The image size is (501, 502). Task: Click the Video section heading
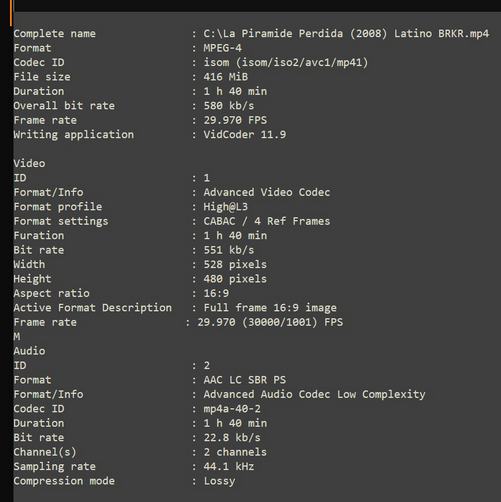click(x=29, y=164)
